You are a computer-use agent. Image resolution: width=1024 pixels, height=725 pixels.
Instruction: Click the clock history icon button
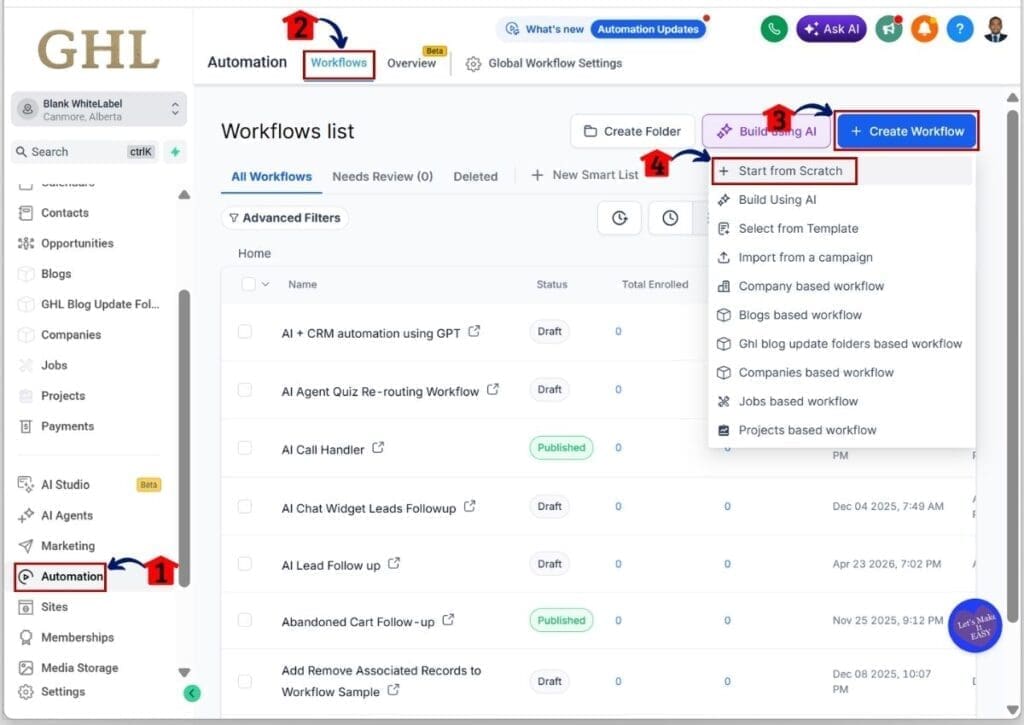[x=670, y=218]
